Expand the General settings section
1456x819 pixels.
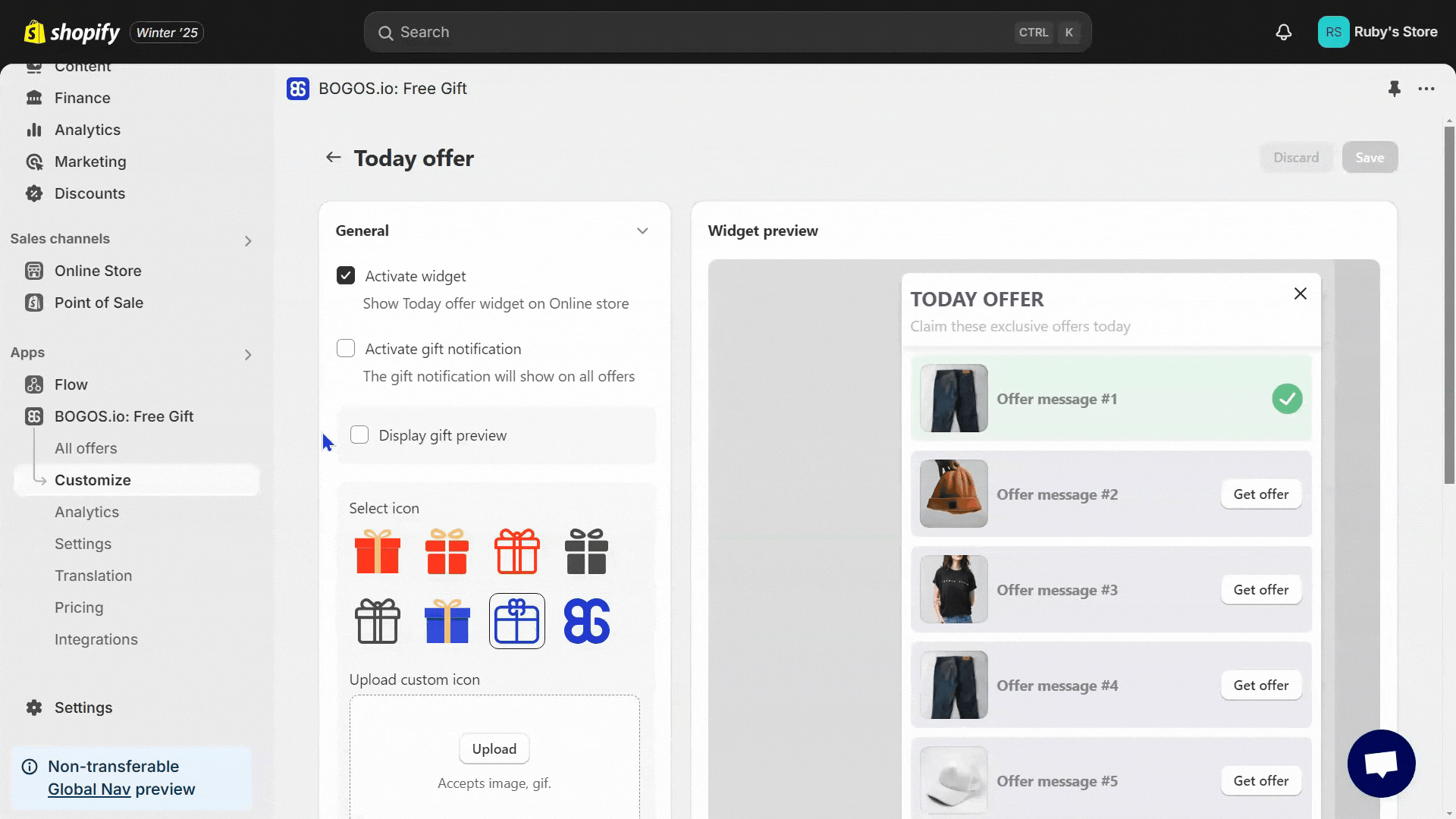pyautogui.click(x=642, y=230)
